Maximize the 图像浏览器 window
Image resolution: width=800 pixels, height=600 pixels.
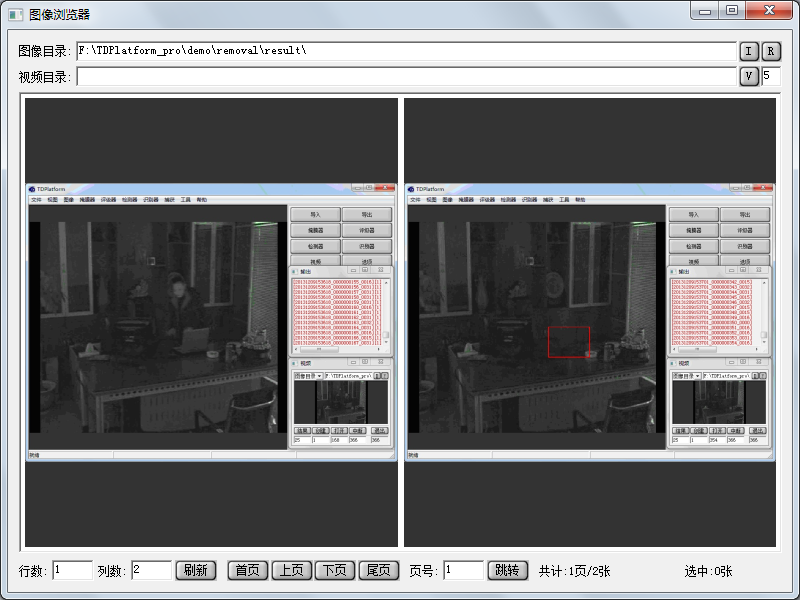(732, 10)
